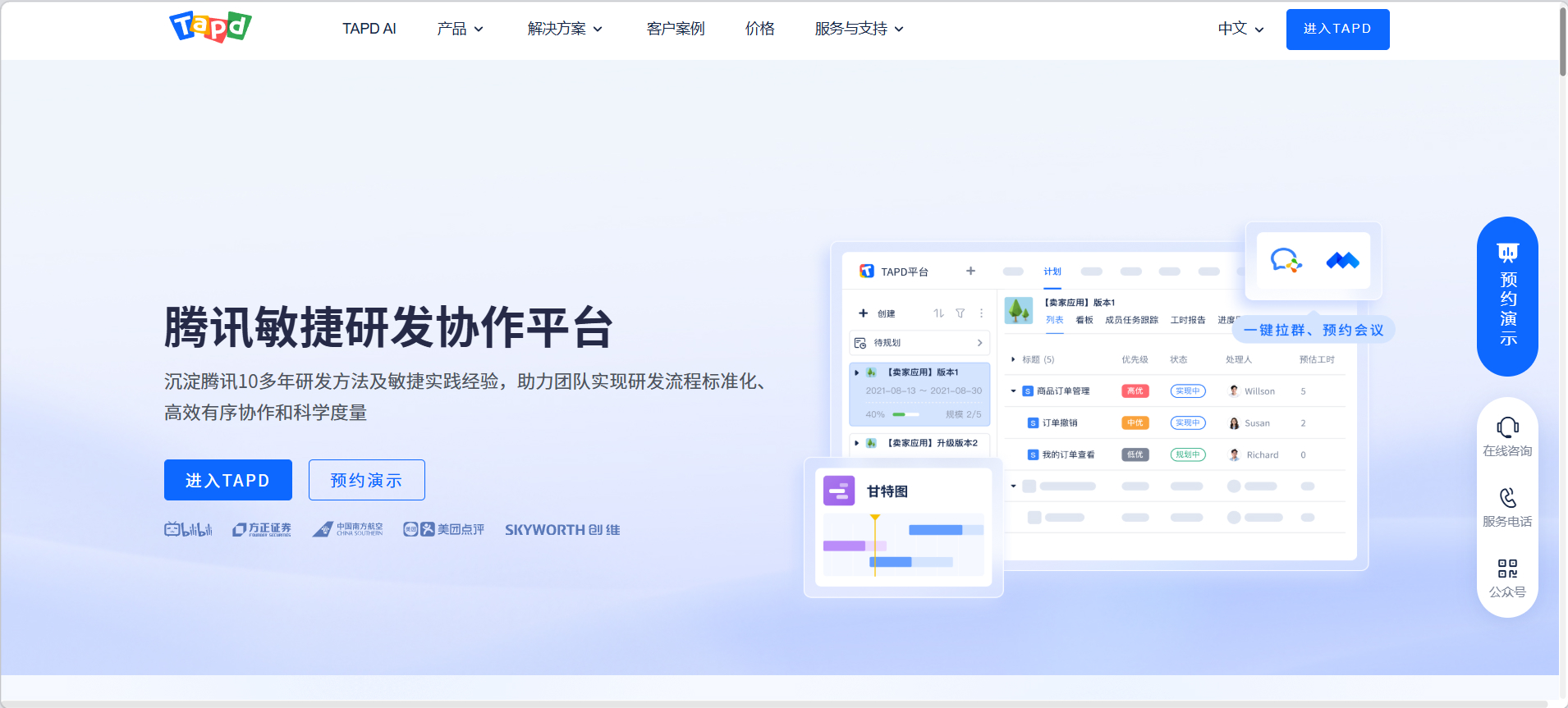1568x708 pixels.
Task: Click the plus icon beside TAPD平台
Action: click(x=970, y=271)
